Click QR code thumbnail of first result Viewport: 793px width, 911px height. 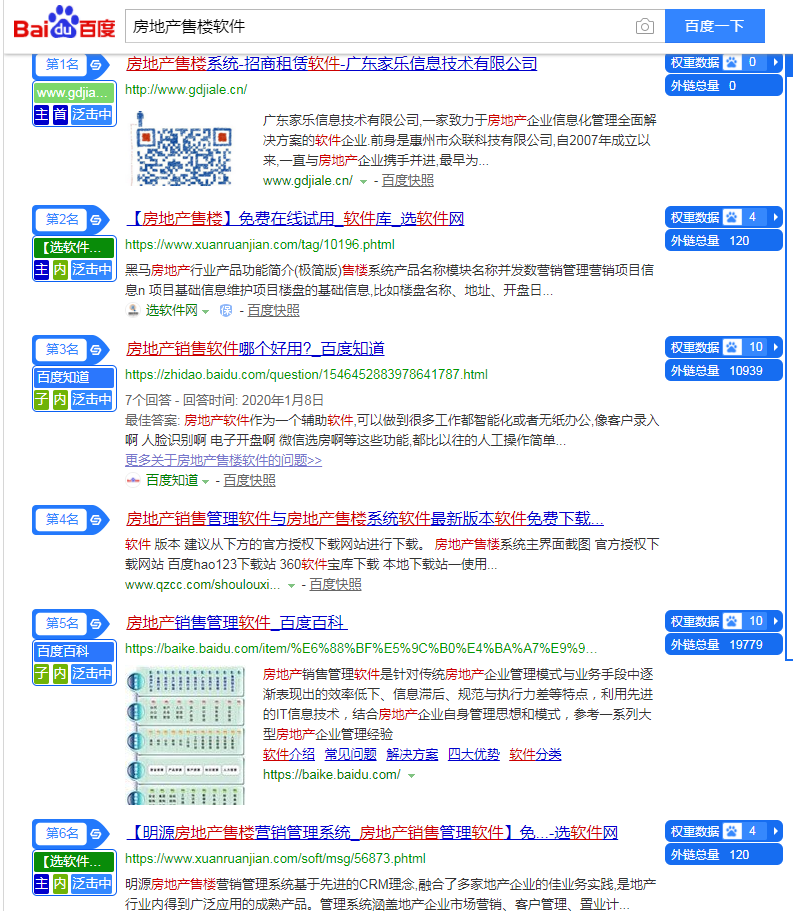tap(183, 149)
